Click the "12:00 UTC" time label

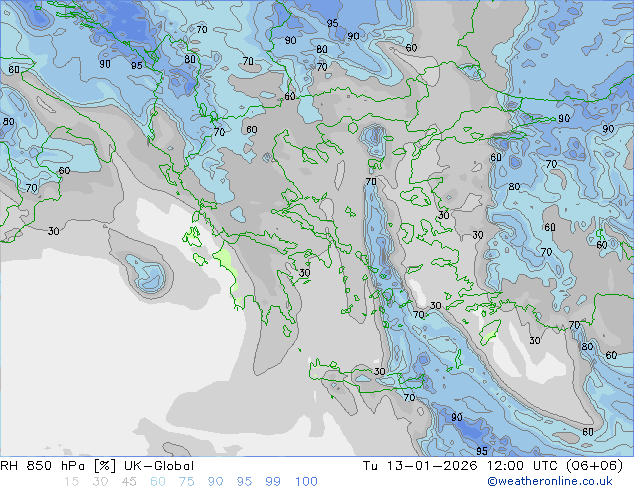(524, 466)
